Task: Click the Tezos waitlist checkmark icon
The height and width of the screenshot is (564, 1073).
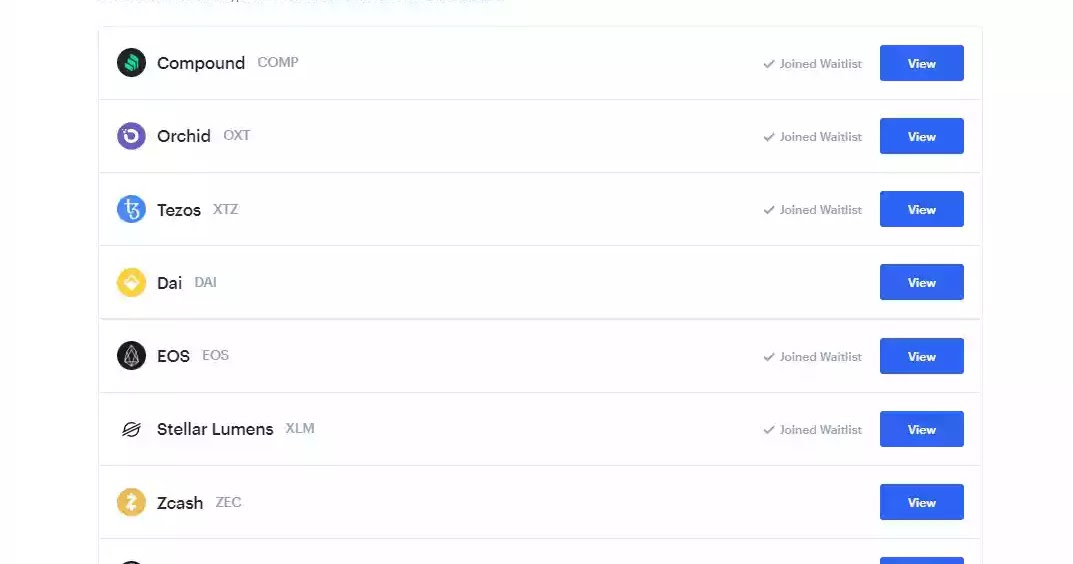Action: click(769, 210)
